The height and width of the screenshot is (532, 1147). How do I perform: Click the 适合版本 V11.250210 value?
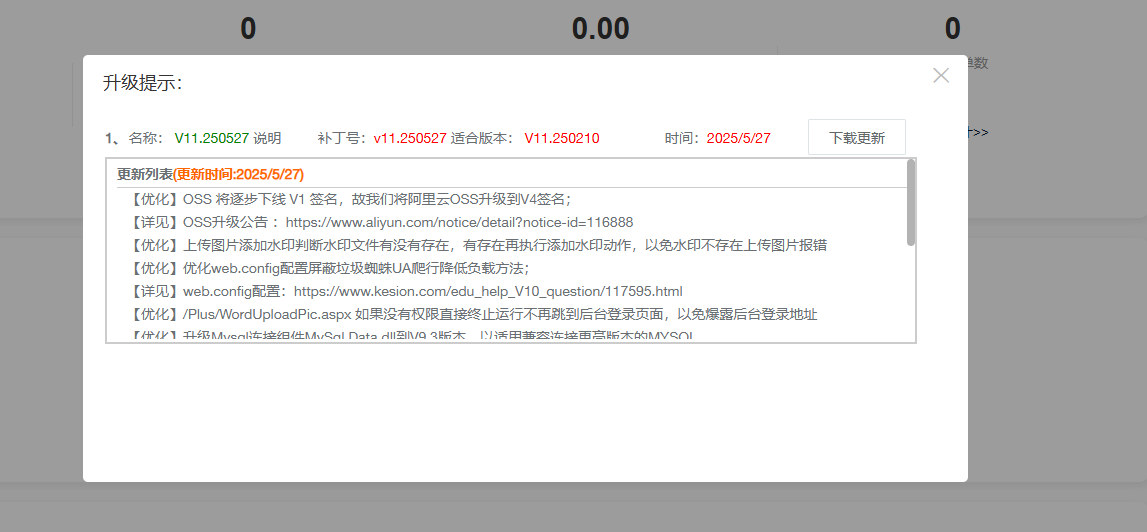(x=561, y=138)
